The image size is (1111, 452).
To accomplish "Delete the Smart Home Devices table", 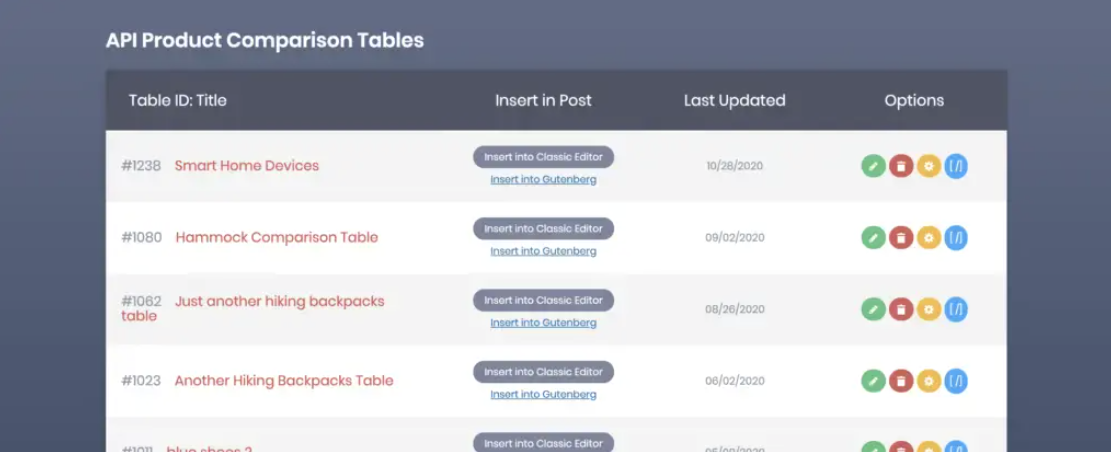I will pos(901,166).
